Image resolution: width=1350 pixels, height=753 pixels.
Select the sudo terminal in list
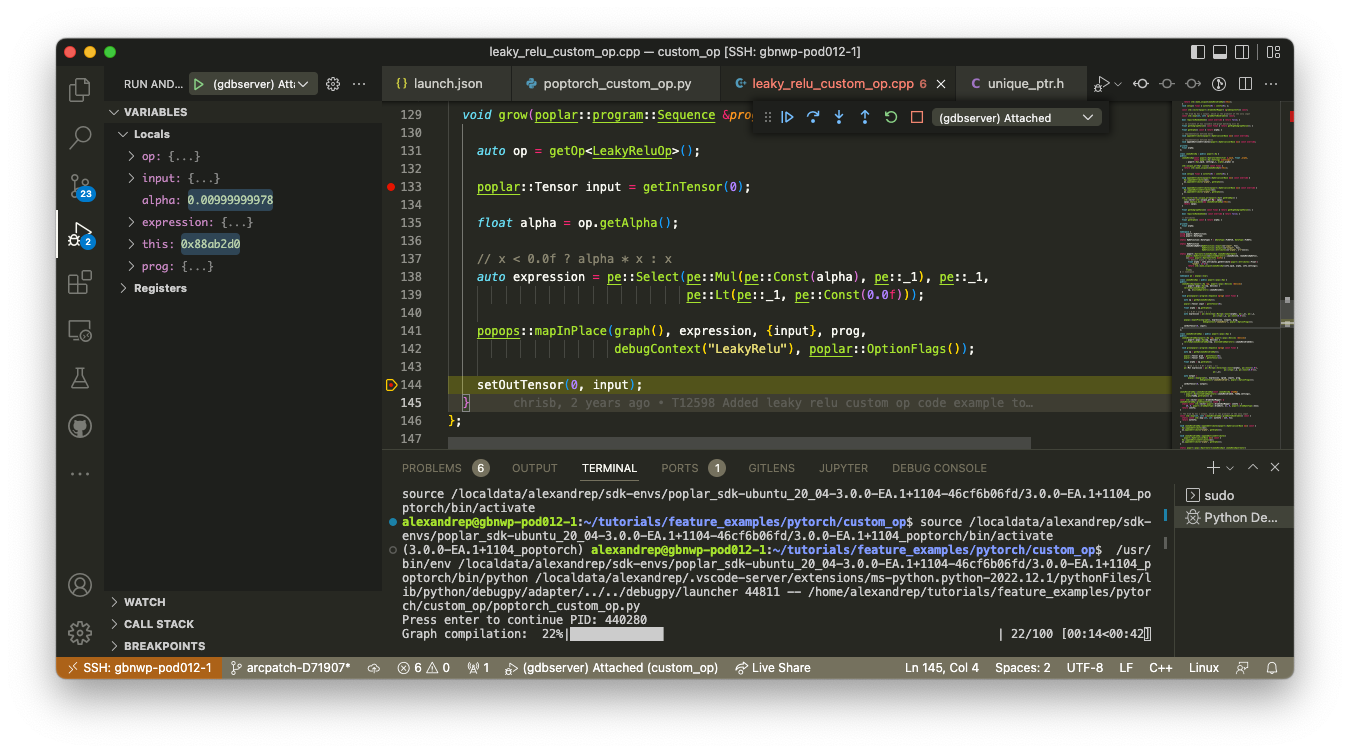(x=1234, y=495)
